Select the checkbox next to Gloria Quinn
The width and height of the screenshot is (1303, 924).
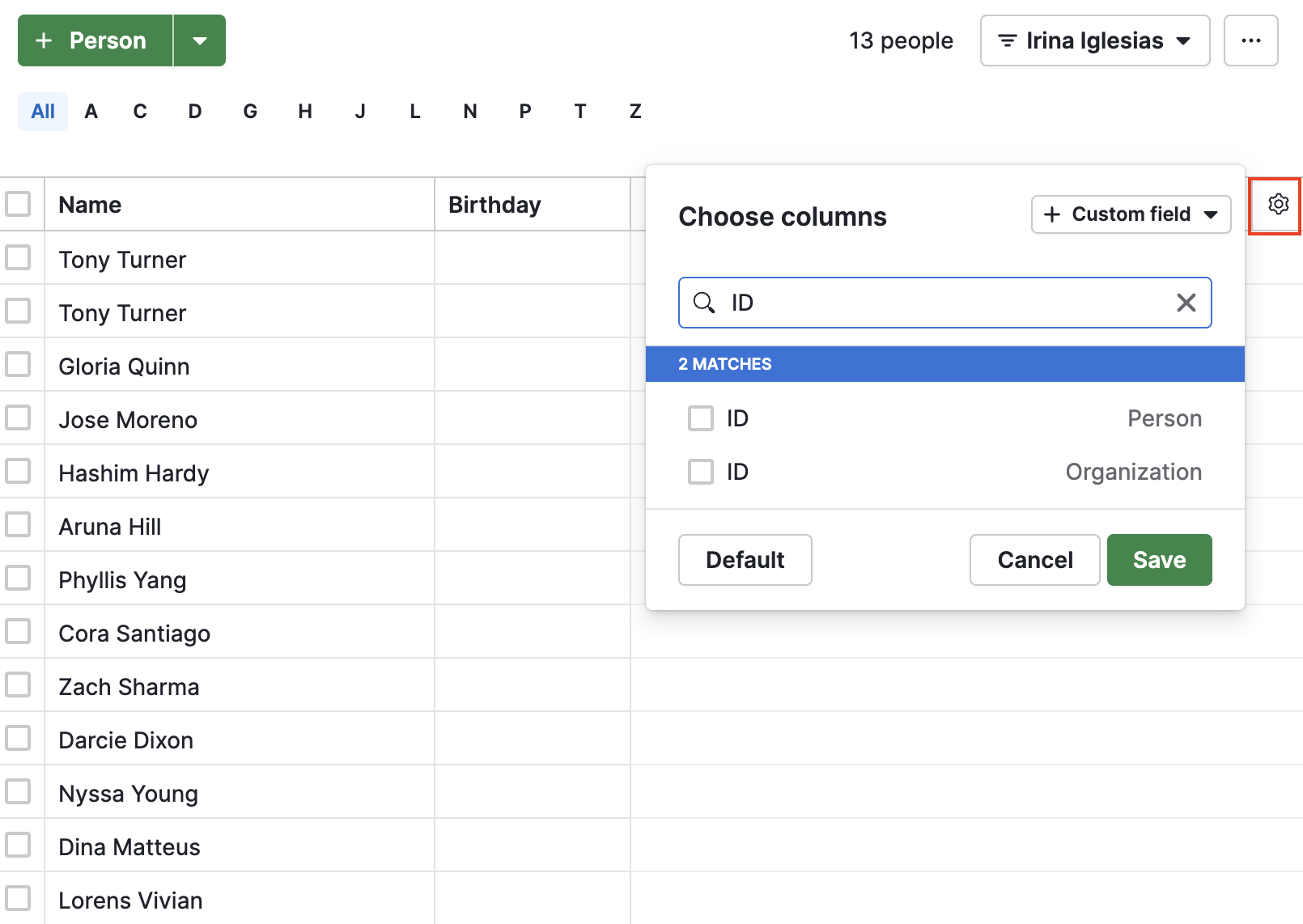[x=19, y=364]
